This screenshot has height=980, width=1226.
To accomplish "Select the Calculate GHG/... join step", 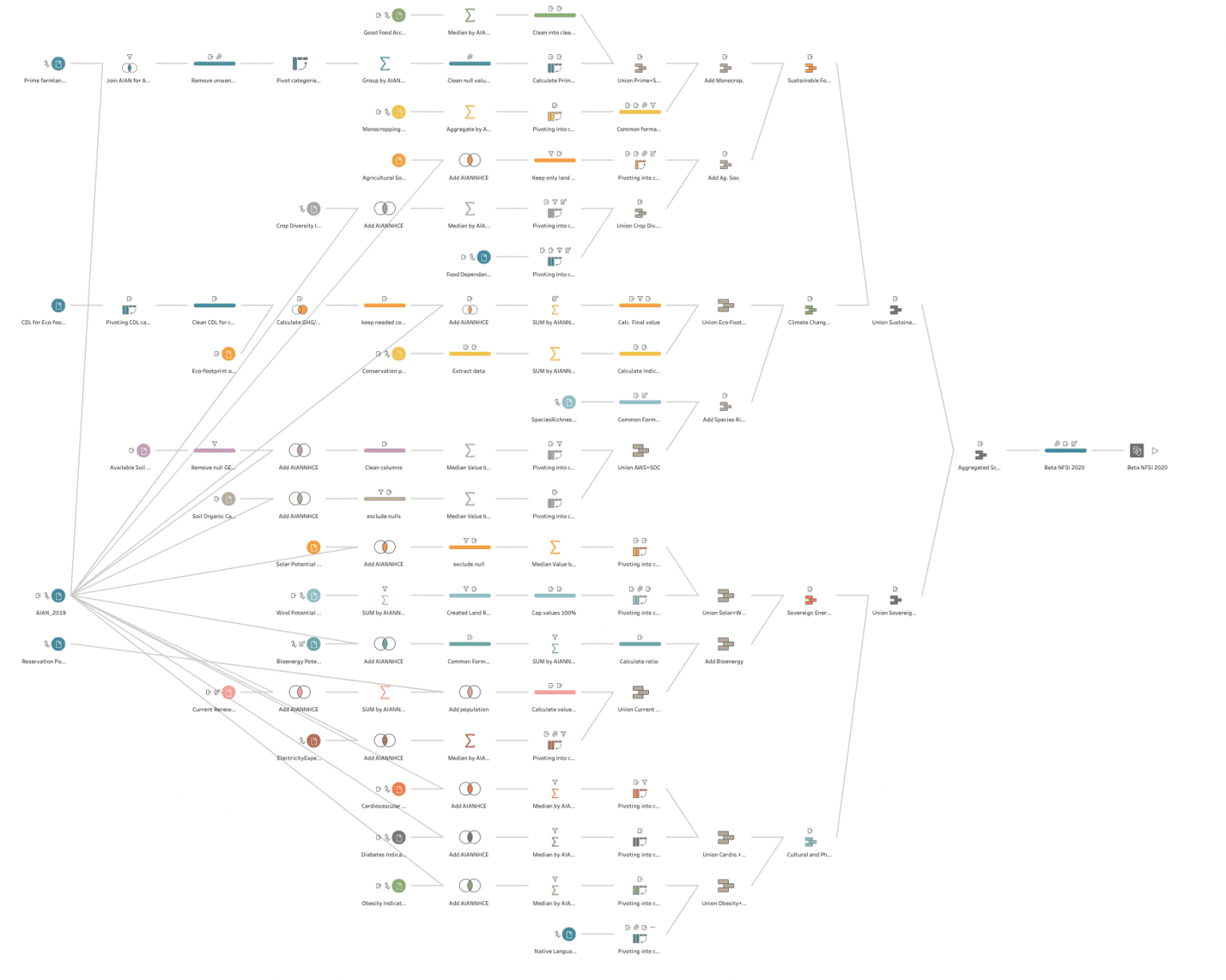I will pyautogui.click(x=299, y=310).
